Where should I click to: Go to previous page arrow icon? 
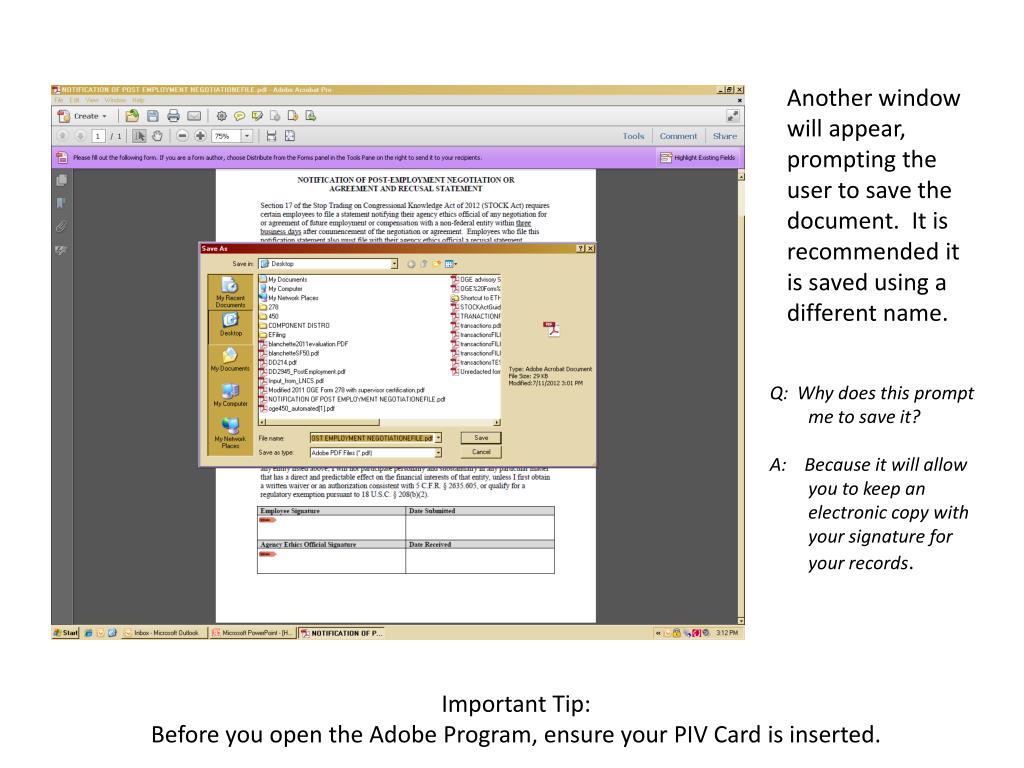pos(63,136)
